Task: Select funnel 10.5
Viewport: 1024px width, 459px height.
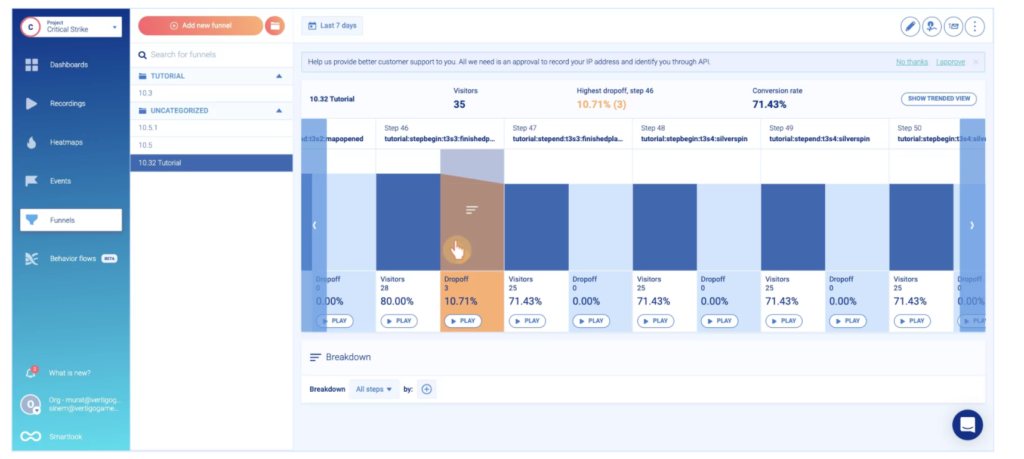Action: click(x=211, y=146)
